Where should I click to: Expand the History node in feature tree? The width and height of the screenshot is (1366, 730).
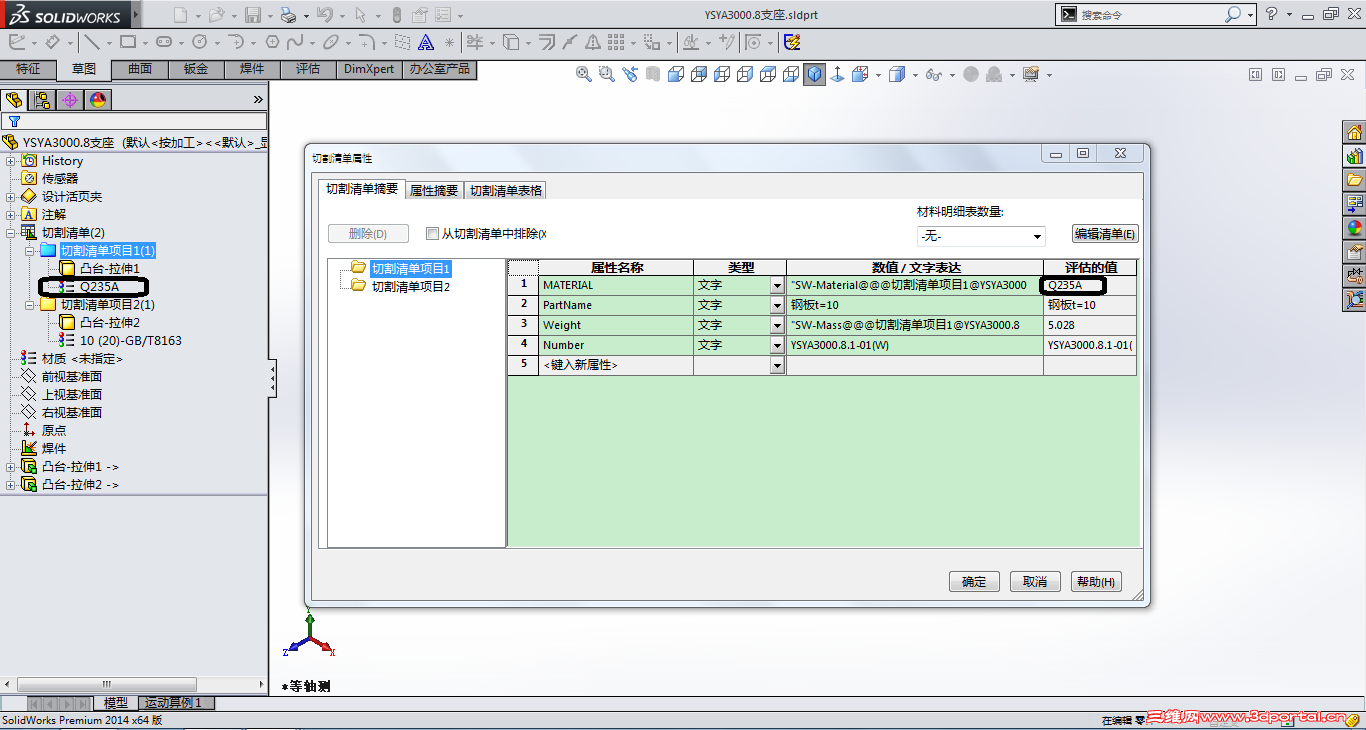click(11, 161)
